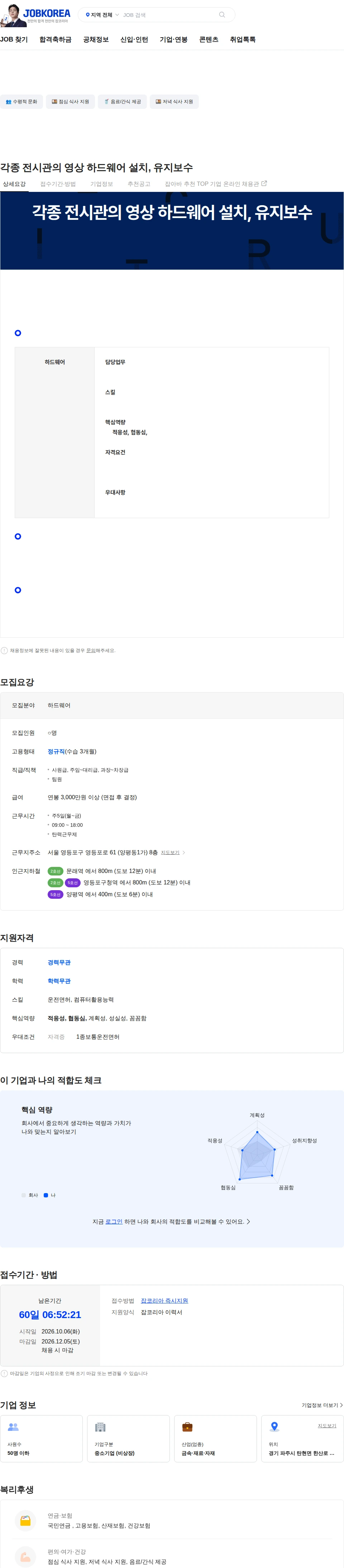
Task: Click the 사원수 people icon
Action: (13, 1427)
